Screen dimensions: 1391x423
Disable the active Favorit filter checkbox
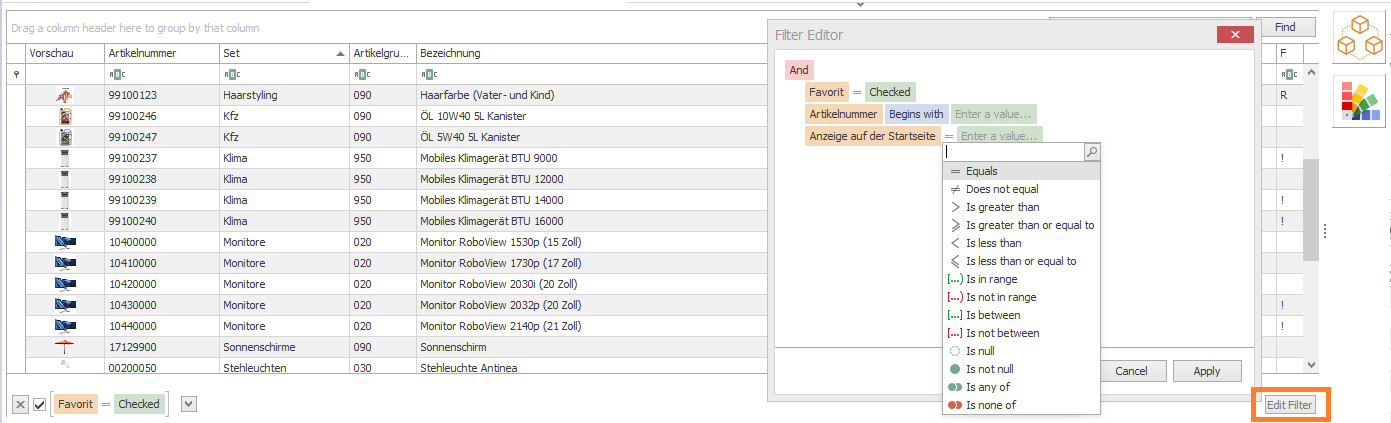(x=40, y=404)
